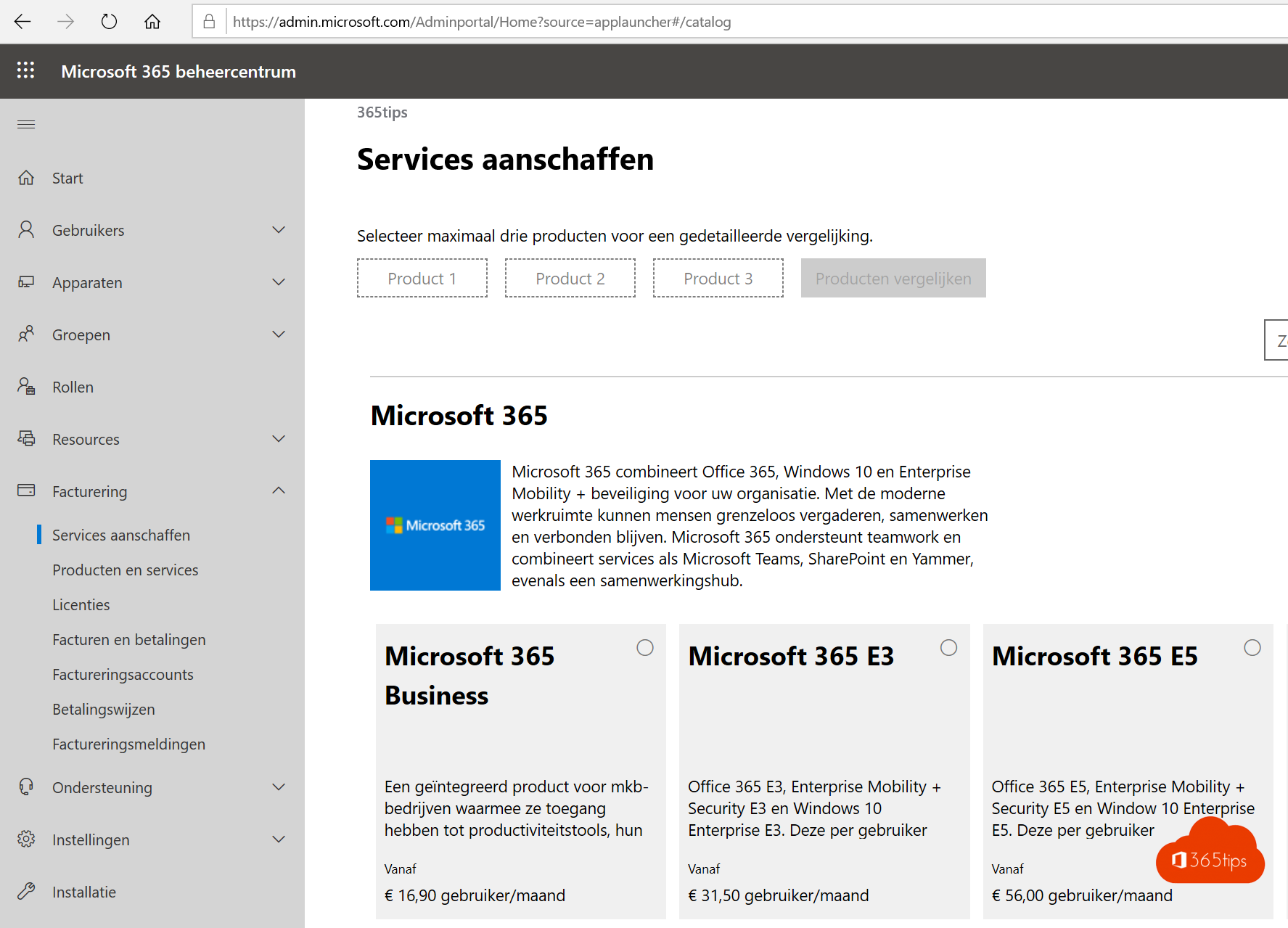Click the Product 1 comparison slot
The image size is (1288, 928).
coord(422,278)
